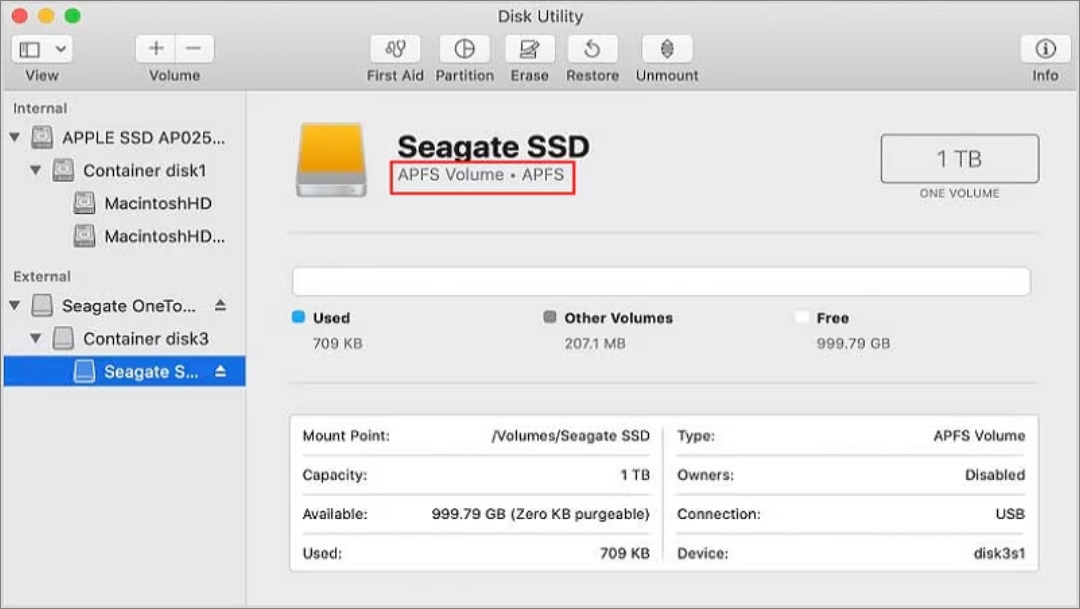This screenshot has height=609, width=1080.
Task: Click the disk usage bar
Action: [x=661, y=282]
